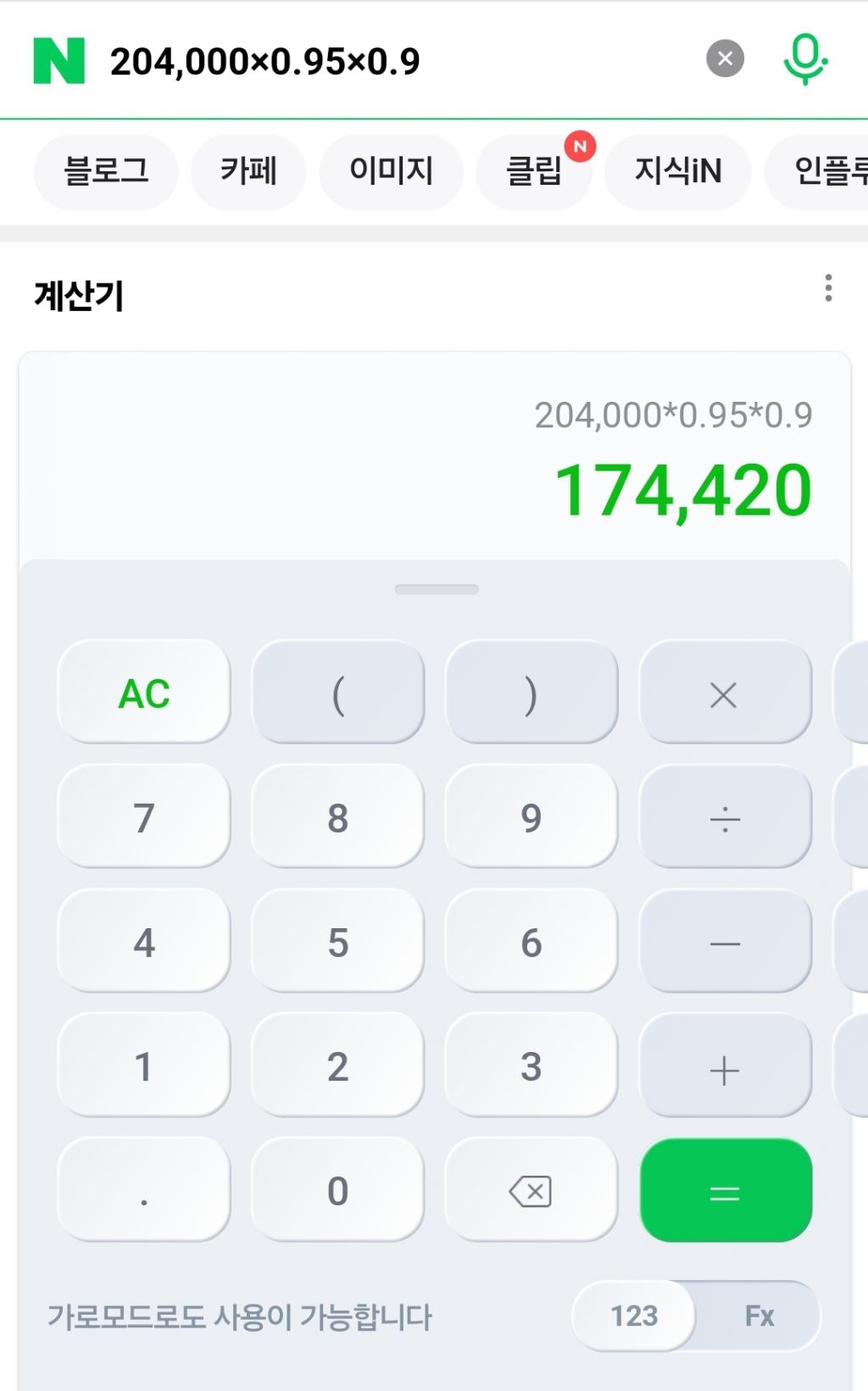Tap the Naver N logo
Image resolution: width=868 pixels, height=1391 pixels.
58,60
